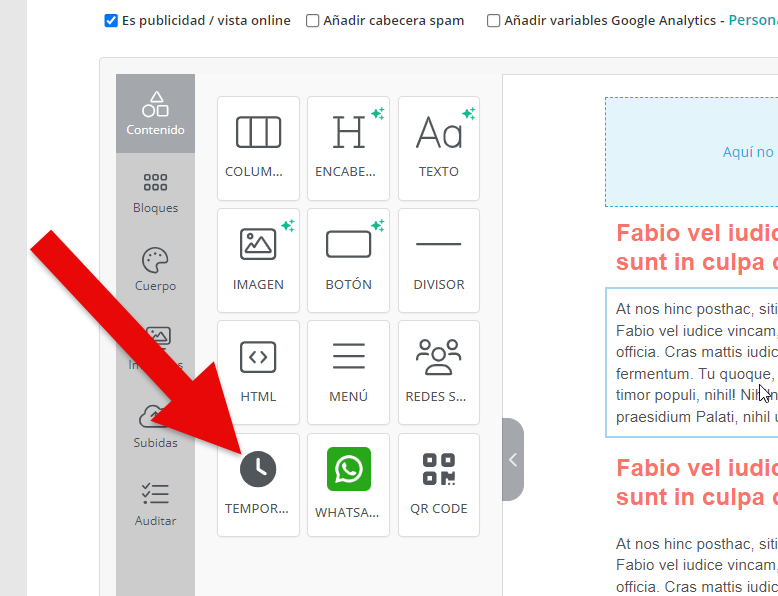Choose the WhatsApp content block

[348, 484]
